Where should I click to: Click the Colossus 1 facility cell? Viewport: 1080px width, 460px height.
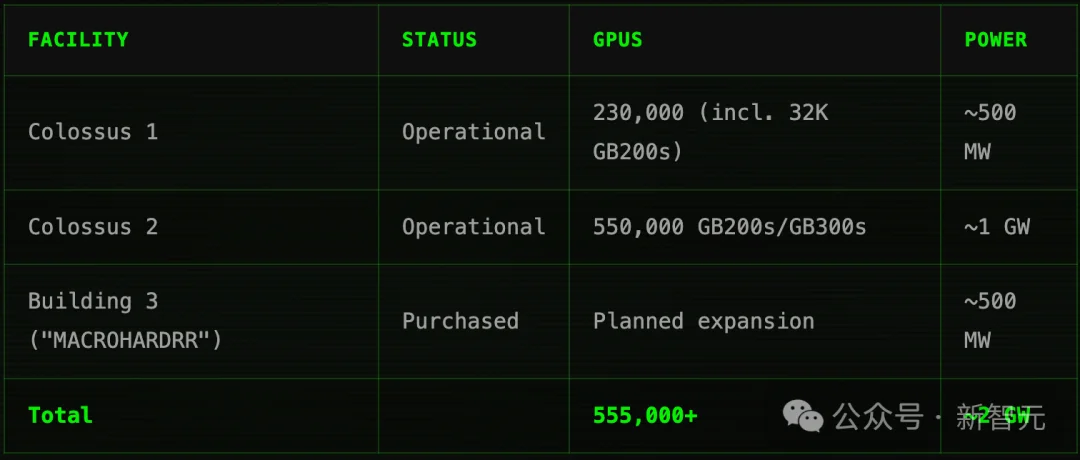tap(93, 132)
